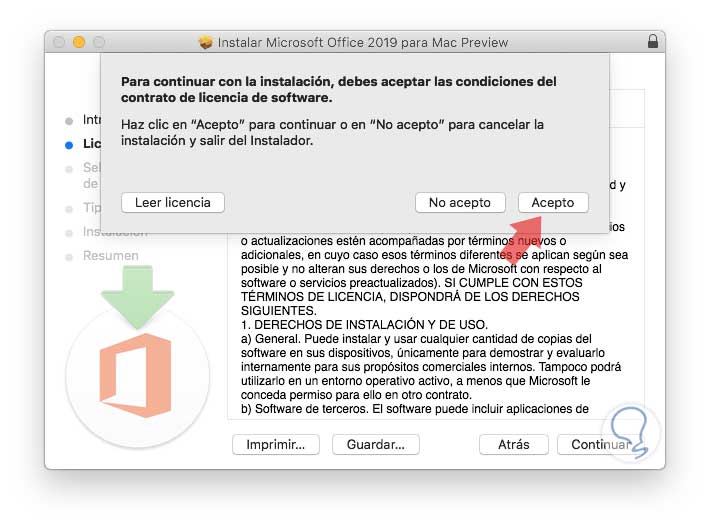Click the text 'Haz clic en "Acepto" para continuar'

332,132
